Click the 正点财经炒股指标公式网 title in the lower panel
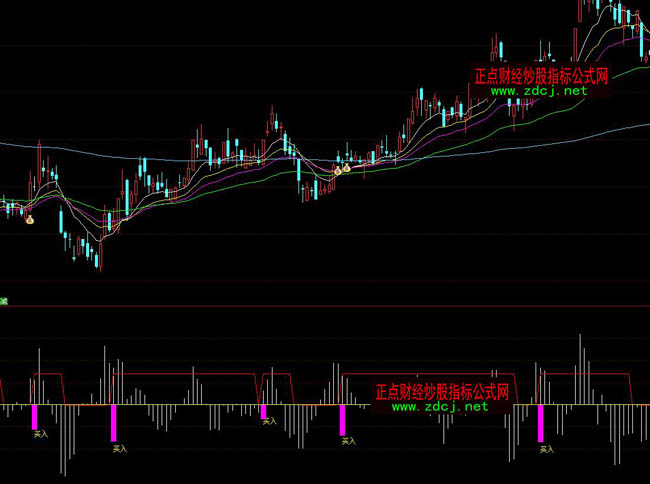This screenshot has height=484, width=650. (442, 391)
